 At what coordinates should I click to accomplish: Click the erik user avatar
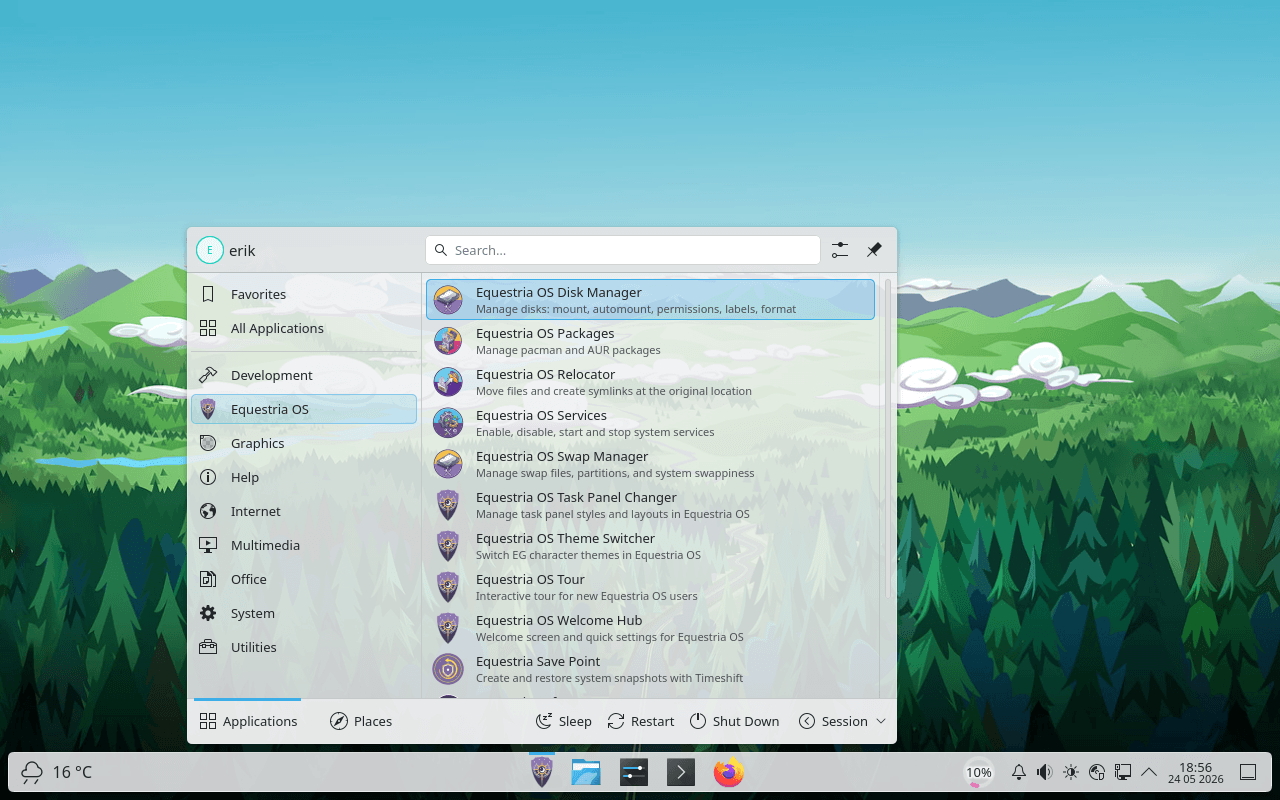pyautogui.click(x=209, y=250)
